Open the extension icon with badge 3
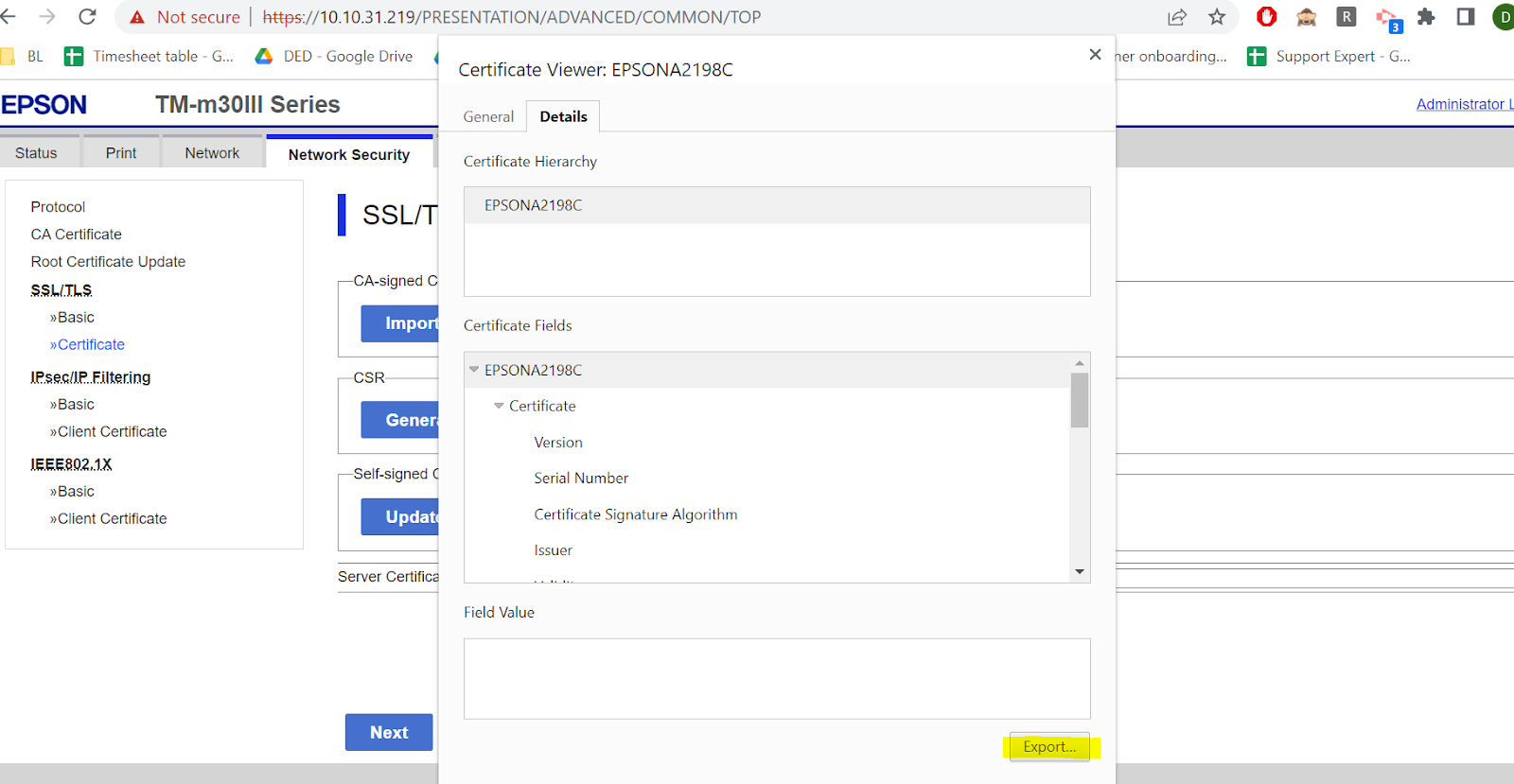The height and width of the screenshot is (784, 1514). pyautogui.click(x=1388, y=19)
